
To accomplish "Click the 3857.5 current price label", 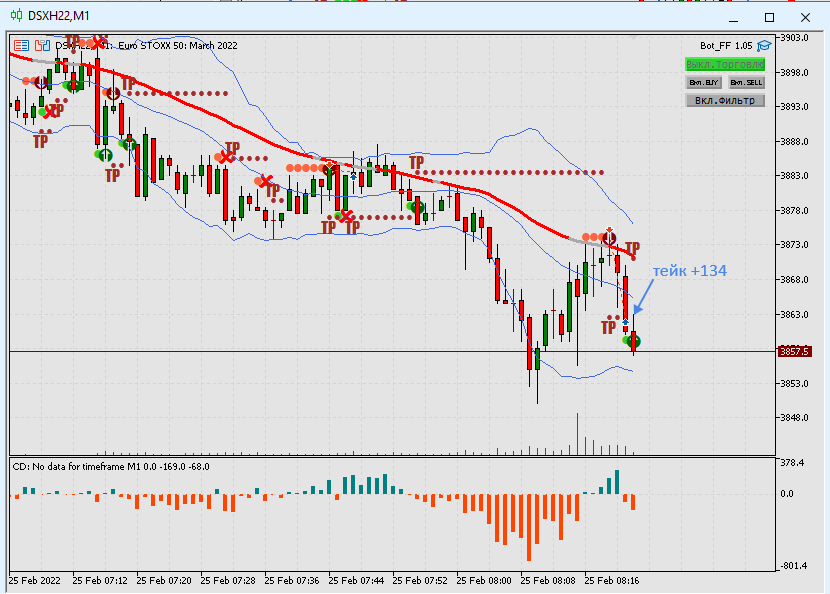I will click(x=794, y=352).
